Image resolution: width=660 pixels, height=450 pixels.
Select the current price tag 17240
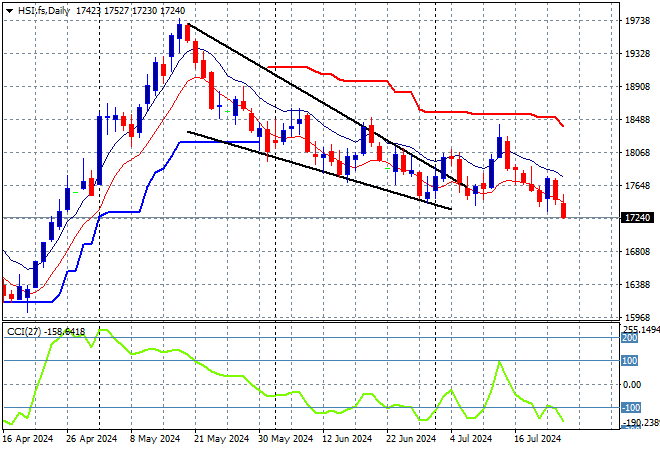point(637,218)
